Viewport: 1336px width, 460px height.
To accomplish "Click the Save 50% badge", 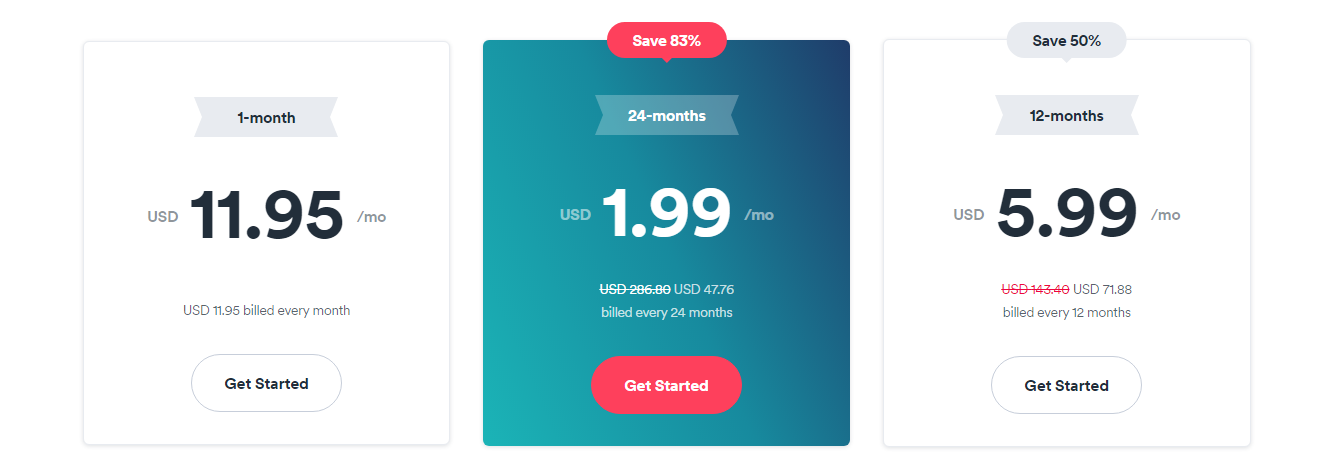I will pos(1066,41).
